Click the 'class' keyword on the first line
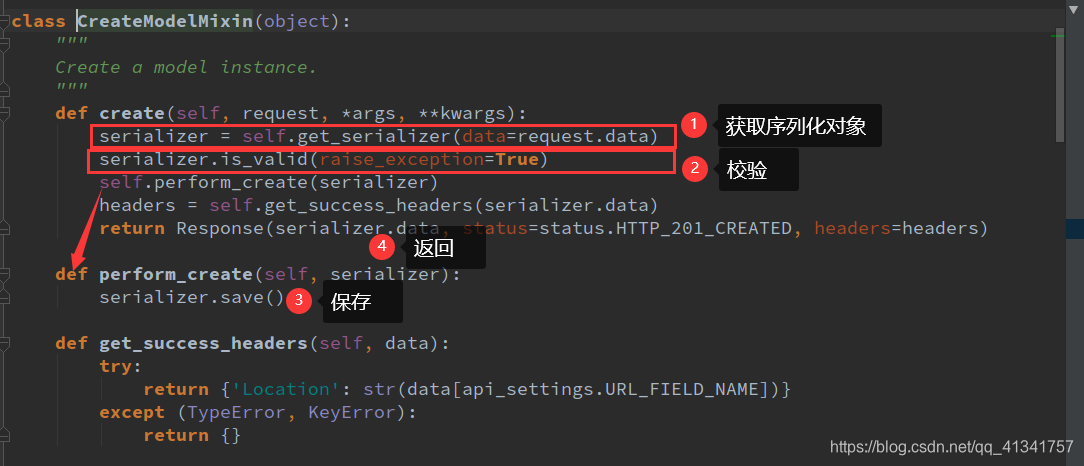The image size is (1084, 466). pos(39,21)
